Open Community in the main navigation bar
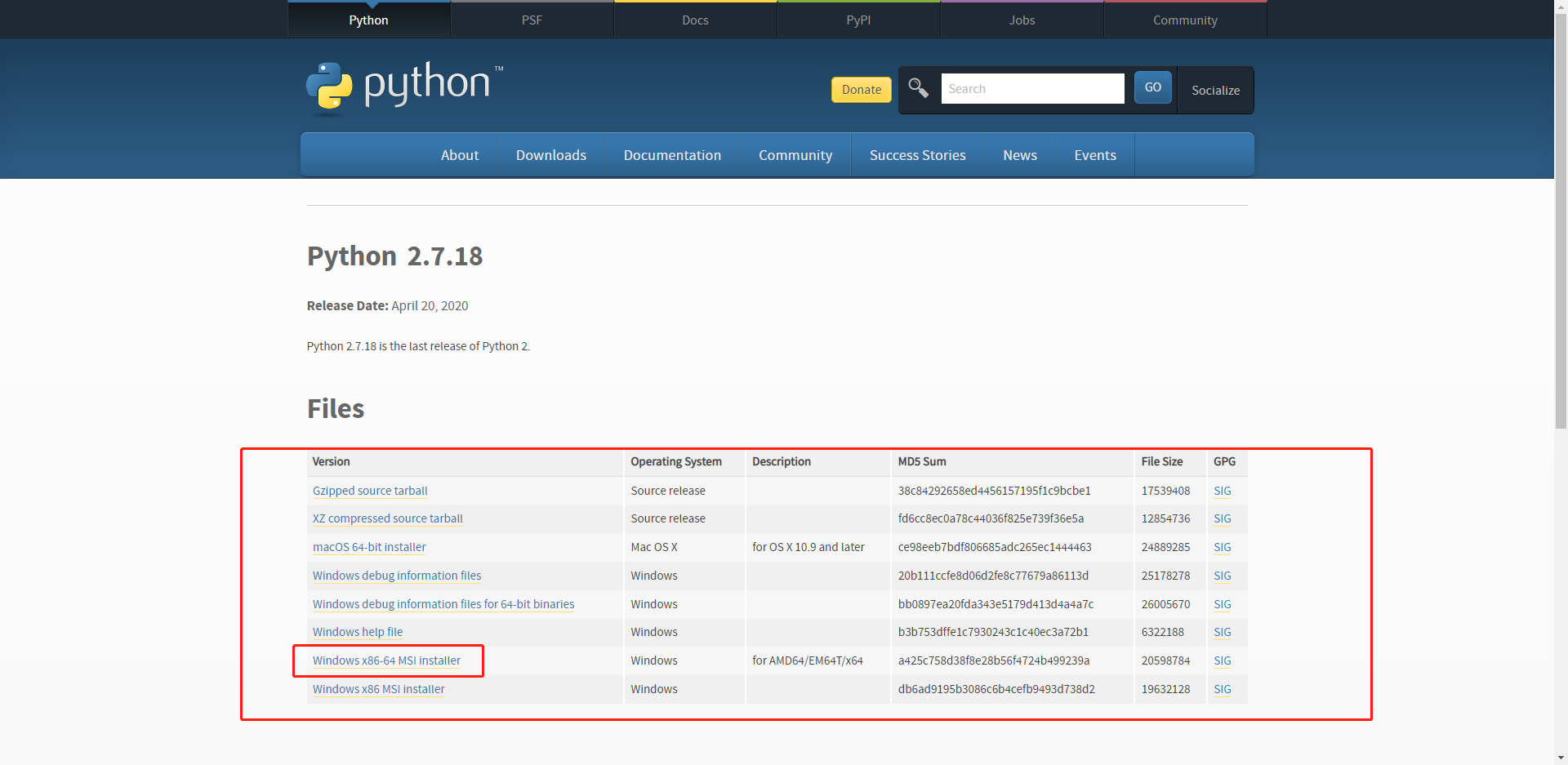 coord(795,155)
